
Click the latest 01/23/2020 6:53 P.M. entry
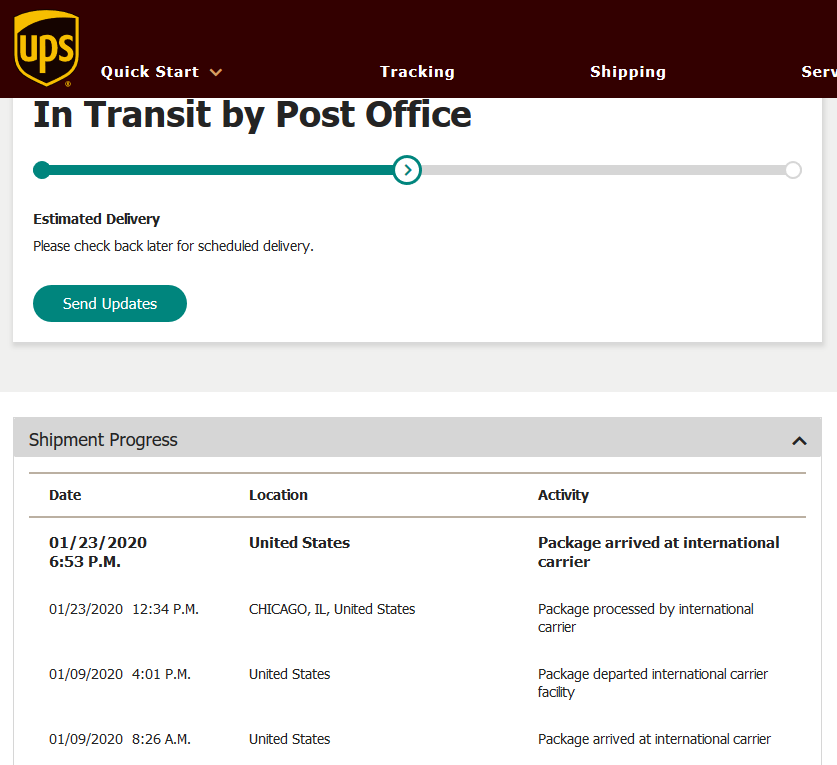[98, 552]
